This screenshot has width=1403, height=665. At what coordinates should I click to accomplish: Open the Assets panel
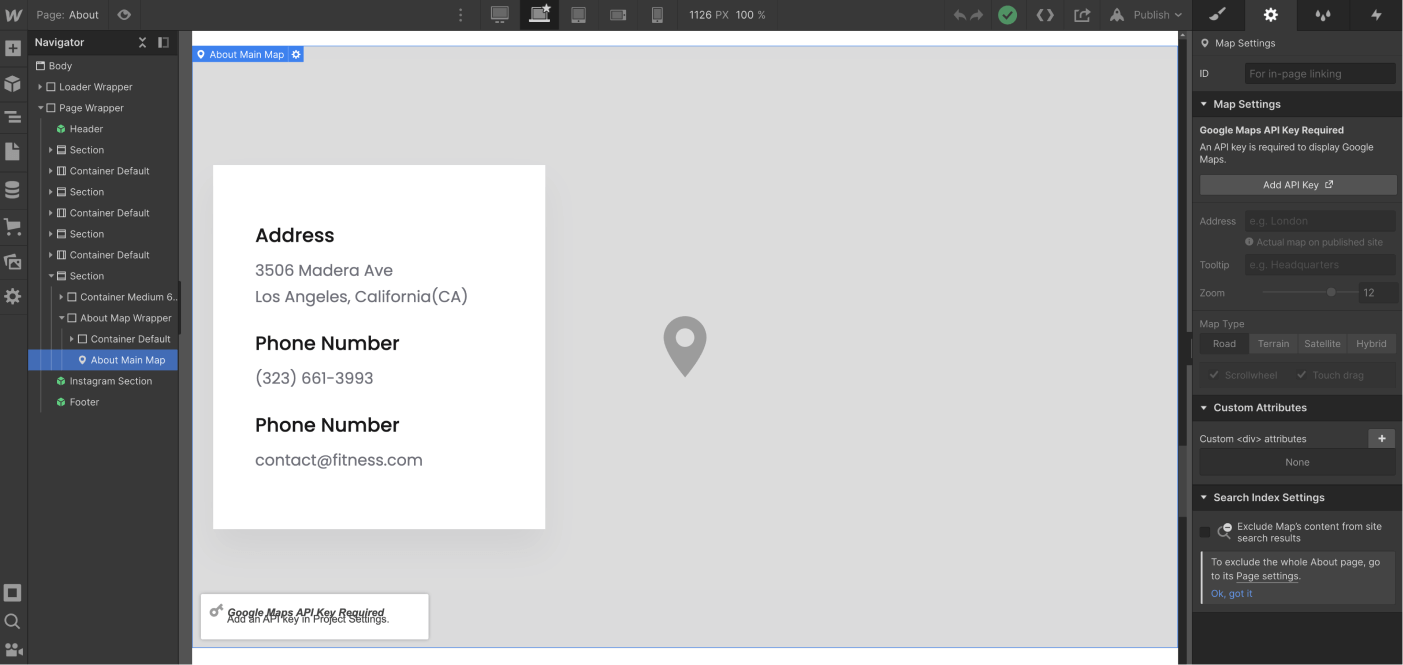[14, 261]
